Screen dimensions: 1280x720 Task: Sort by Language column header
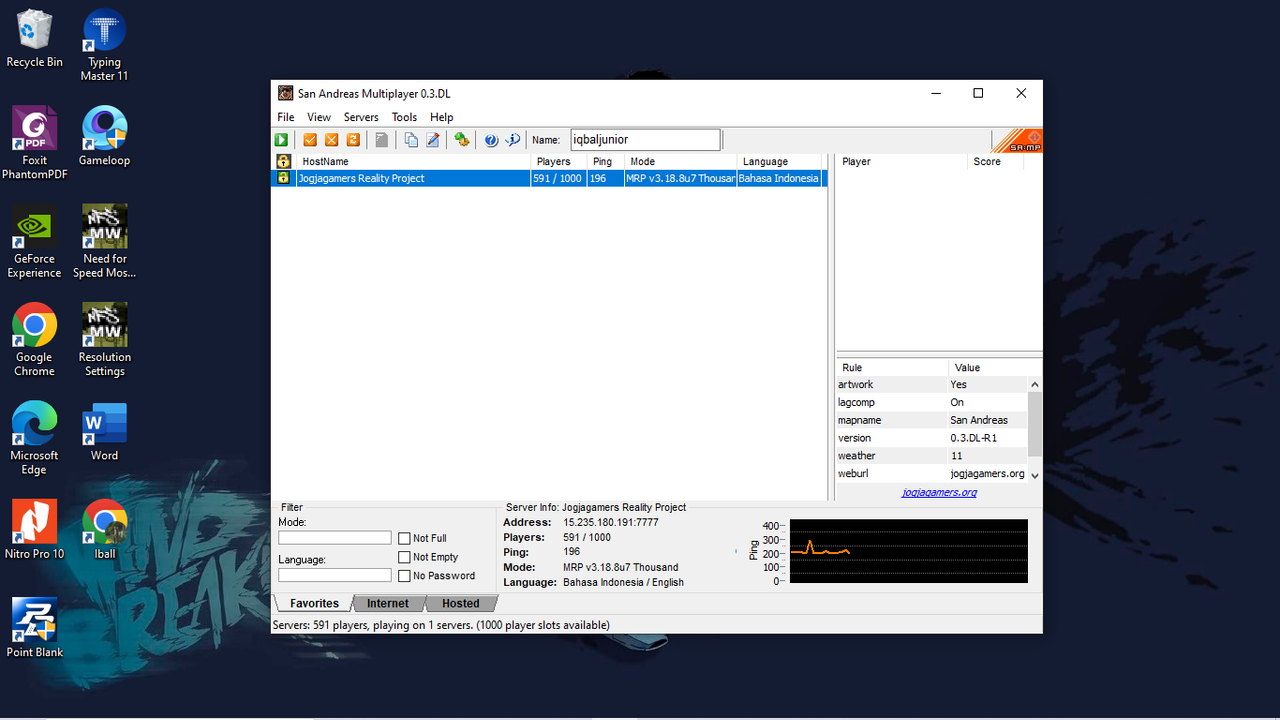click(x=779, y=161)
